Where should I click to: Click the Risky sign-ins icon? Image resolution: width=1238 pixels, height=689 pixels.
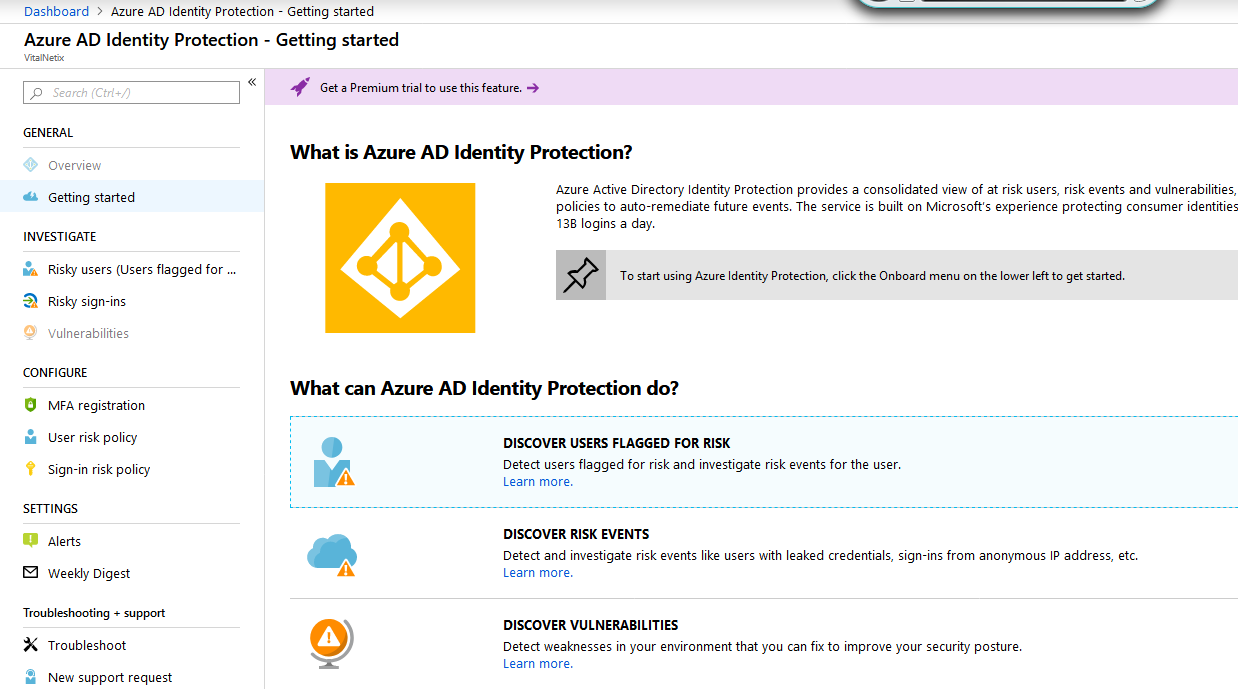(30, 301)
